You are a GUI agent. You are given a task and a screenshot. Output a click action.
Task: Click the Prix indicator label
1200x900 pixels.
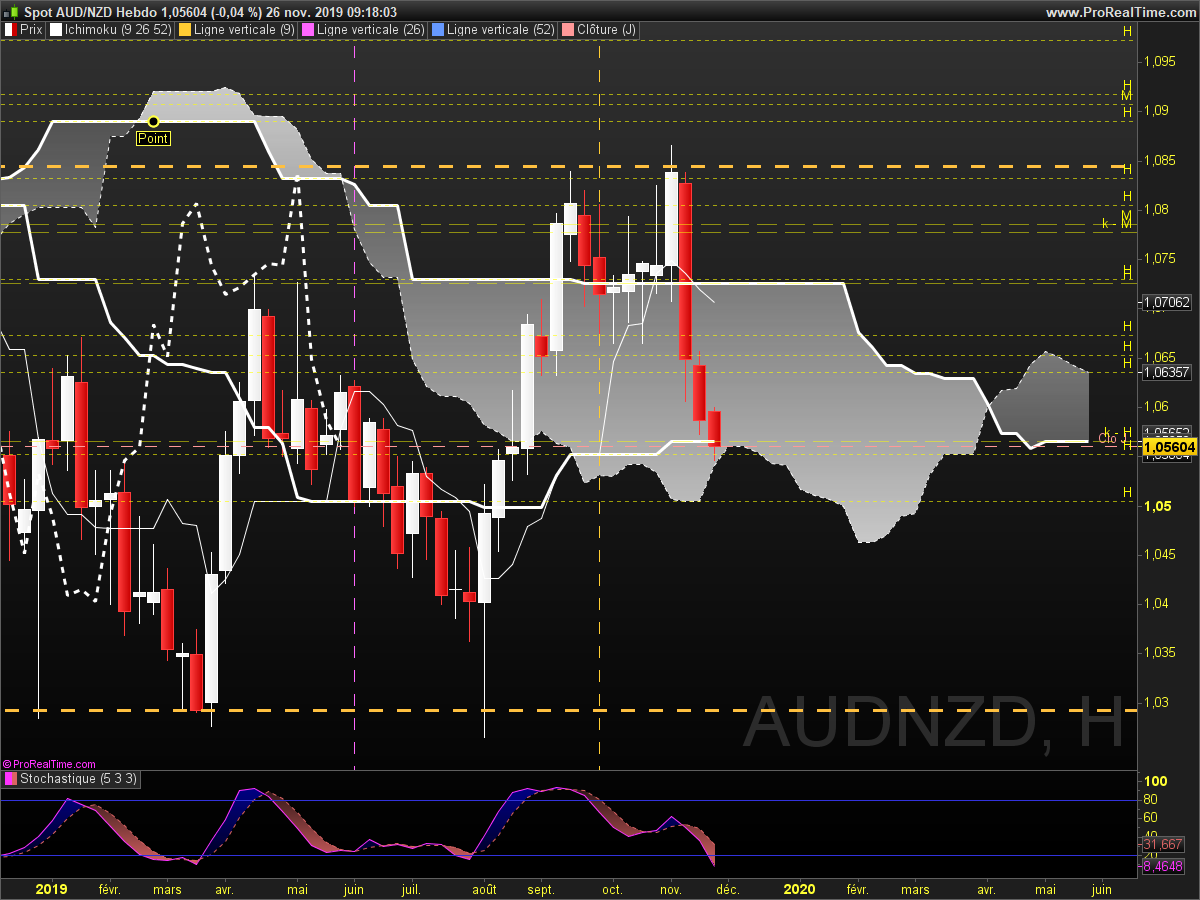click(32, 30)
